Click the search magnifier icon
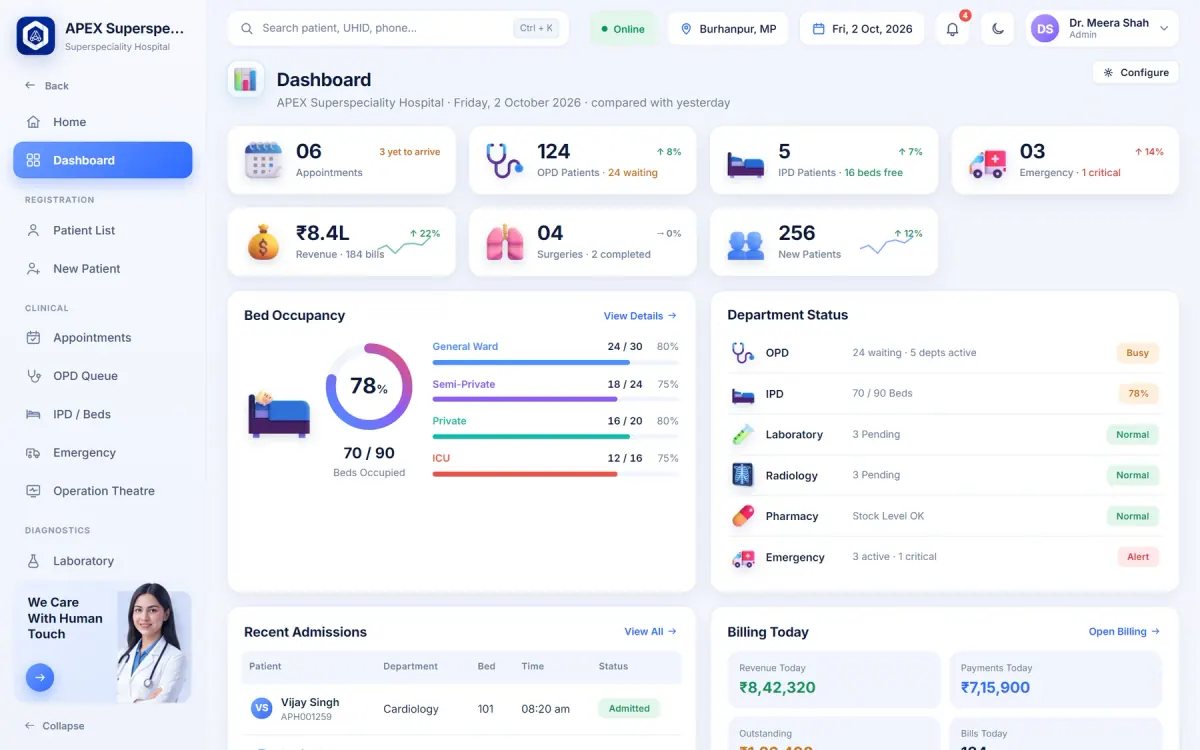Viewport: 1200px width, 750px height. tap(246, 28)
